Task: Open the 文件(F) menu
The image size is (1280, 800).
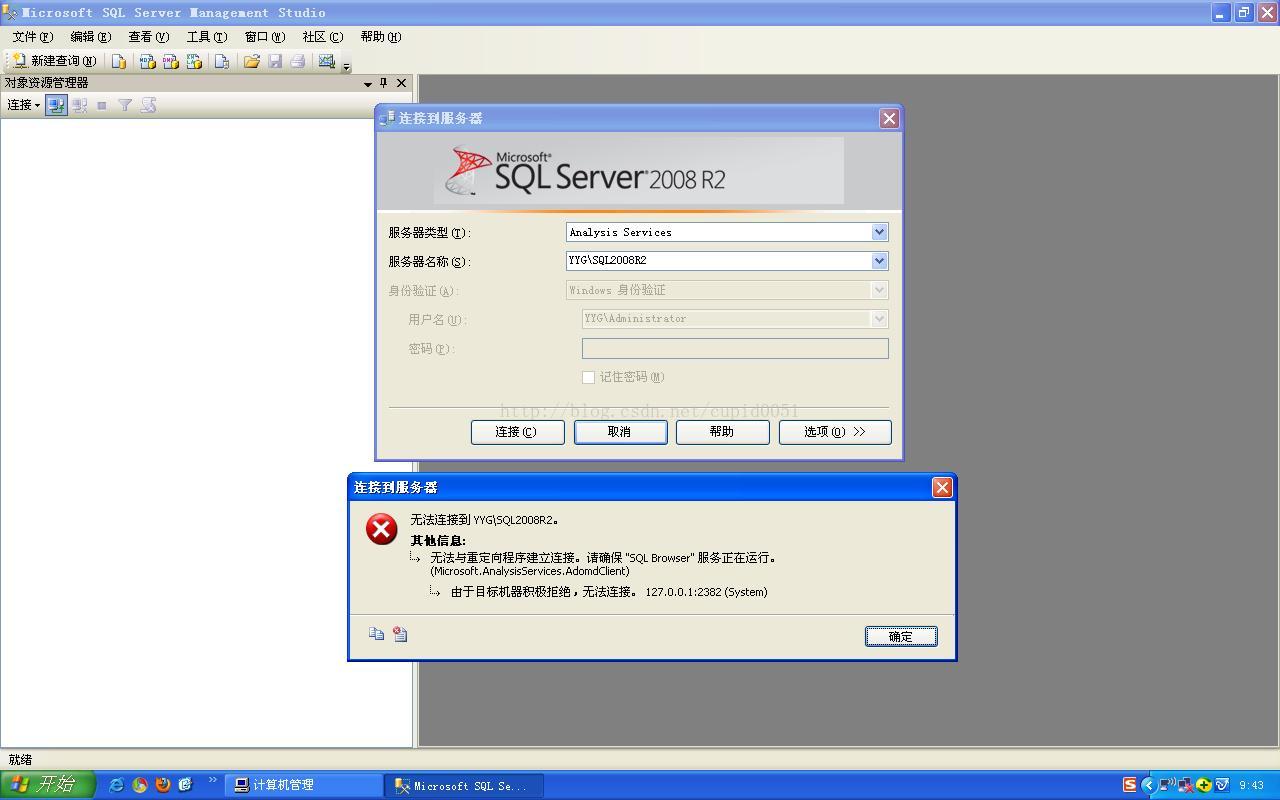Action: pyautogui.click(x=33, y=36)
